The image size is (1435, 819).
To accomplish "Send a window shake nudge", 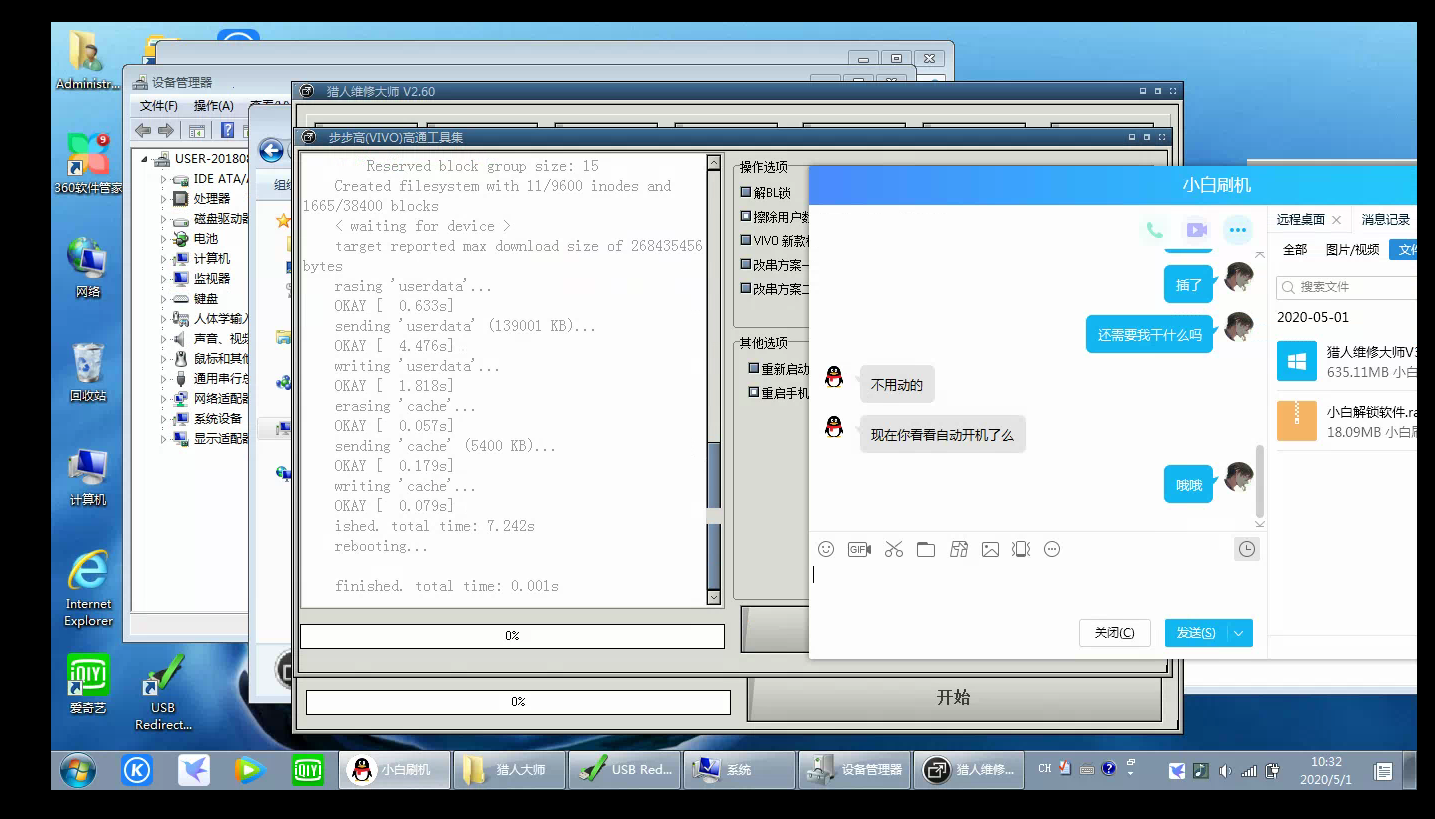I will (x=1021, y=549).
